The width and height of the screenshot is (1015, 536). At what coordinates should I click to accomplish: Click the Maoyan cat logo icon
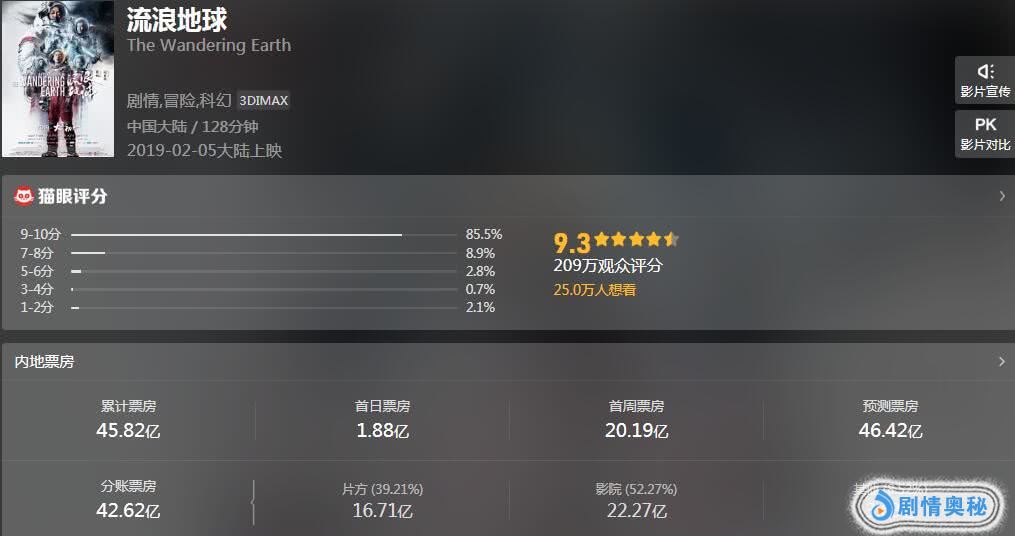click(x=24, y=196)
